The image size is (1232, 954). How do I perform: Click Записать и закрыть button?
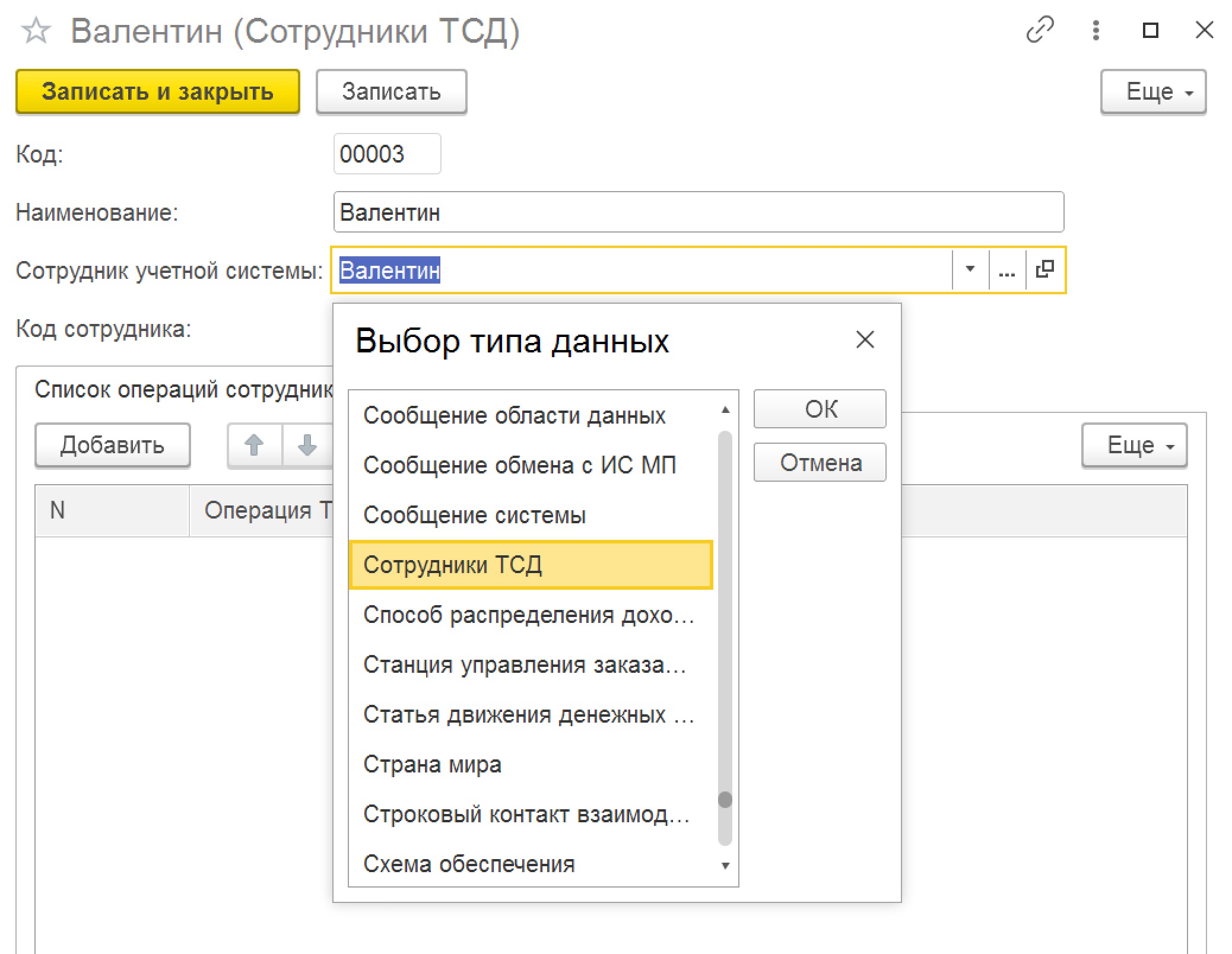(157, 91)
